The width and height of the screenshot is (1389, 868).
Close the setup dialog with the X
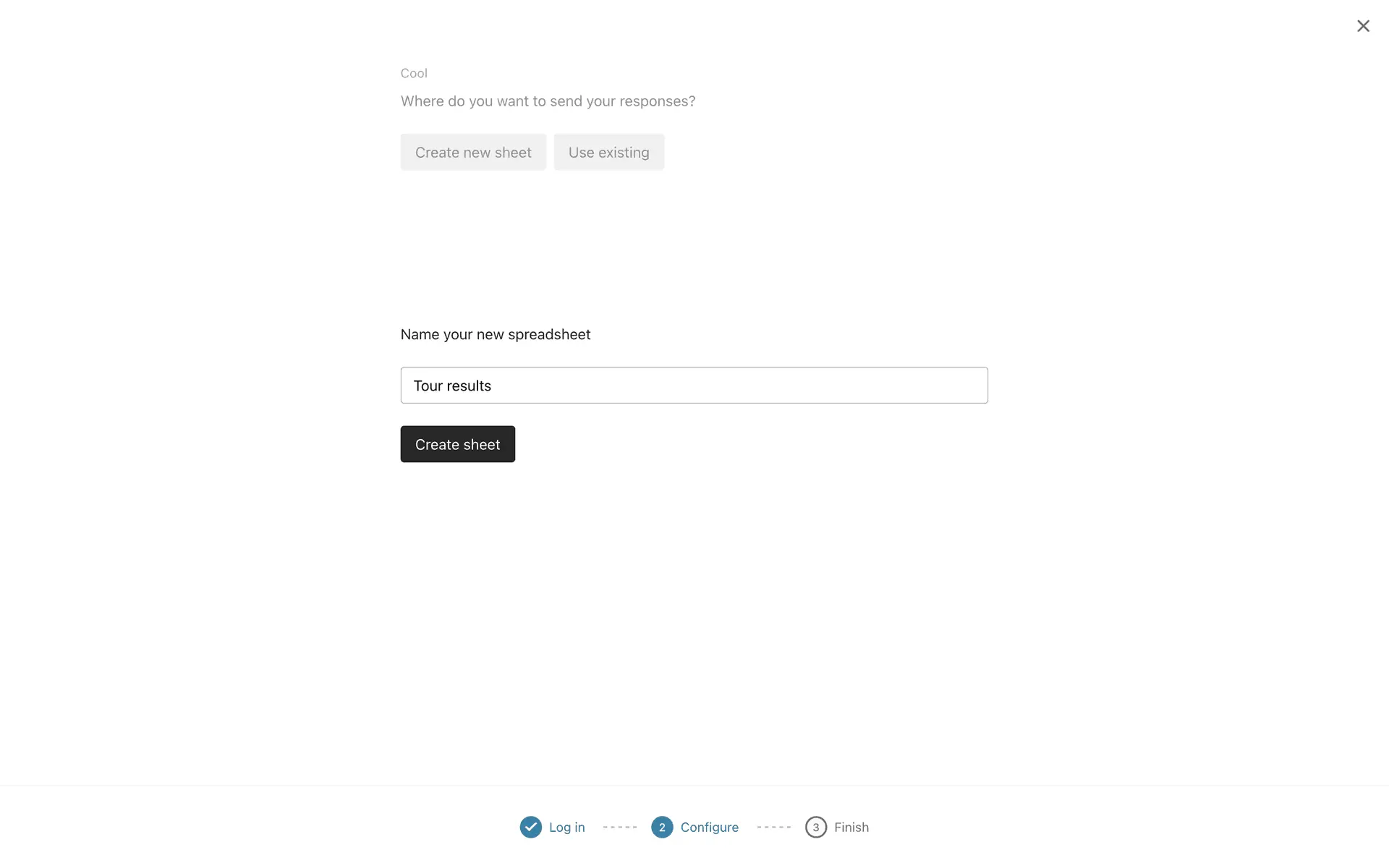(x=1363, y=26)
